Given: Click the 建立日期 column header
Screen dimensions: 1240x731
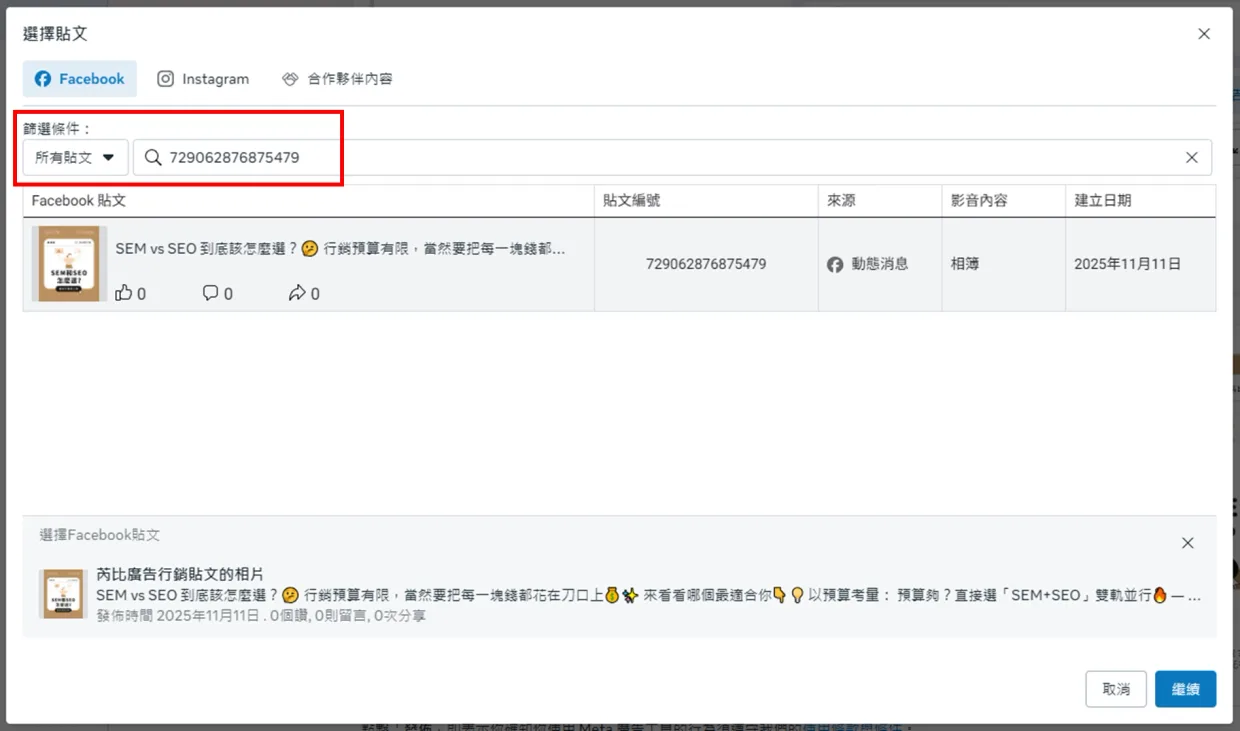Looking at the screenshot, I should [1103, 201].
